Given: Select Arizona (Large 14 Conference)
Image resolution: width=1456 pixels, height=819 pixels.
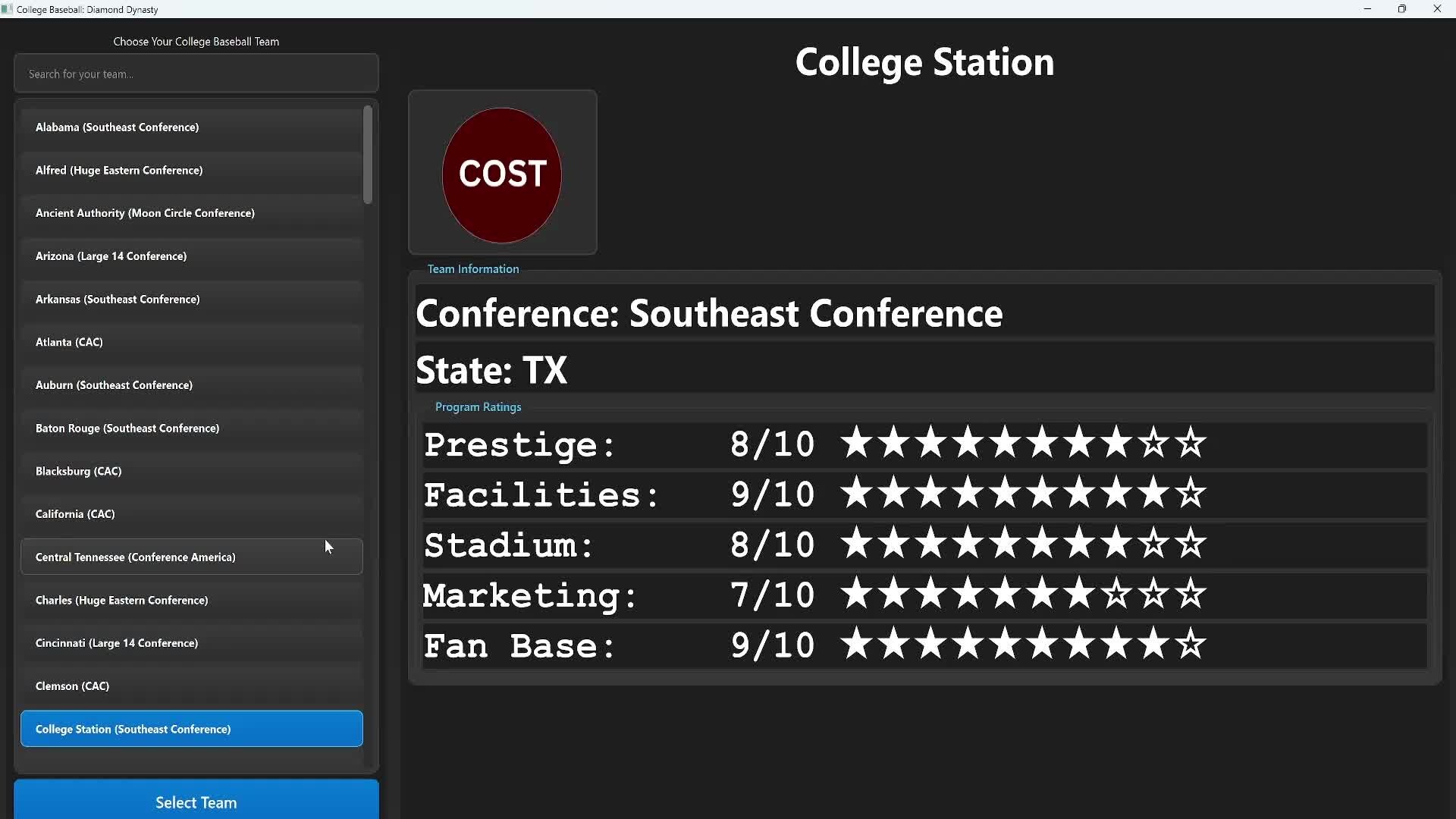Looking at the screenshot, I should click(191, 256).
